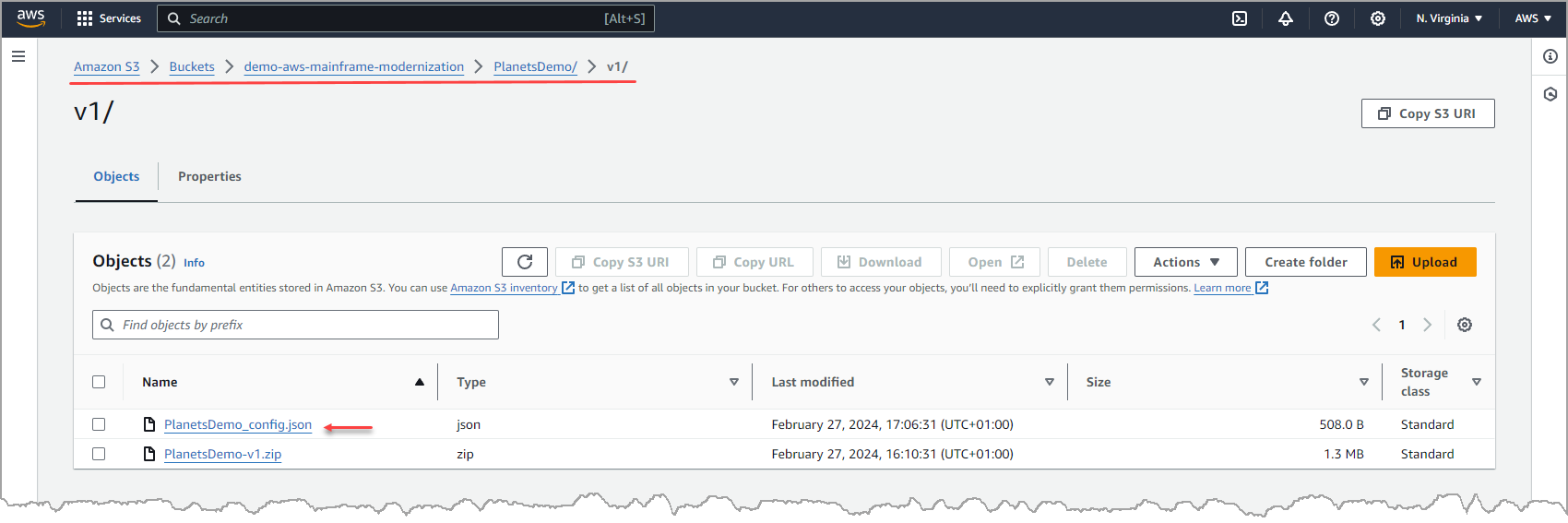Open the Services grid menu
The image size is (1568, 523).
click(109, 18)
